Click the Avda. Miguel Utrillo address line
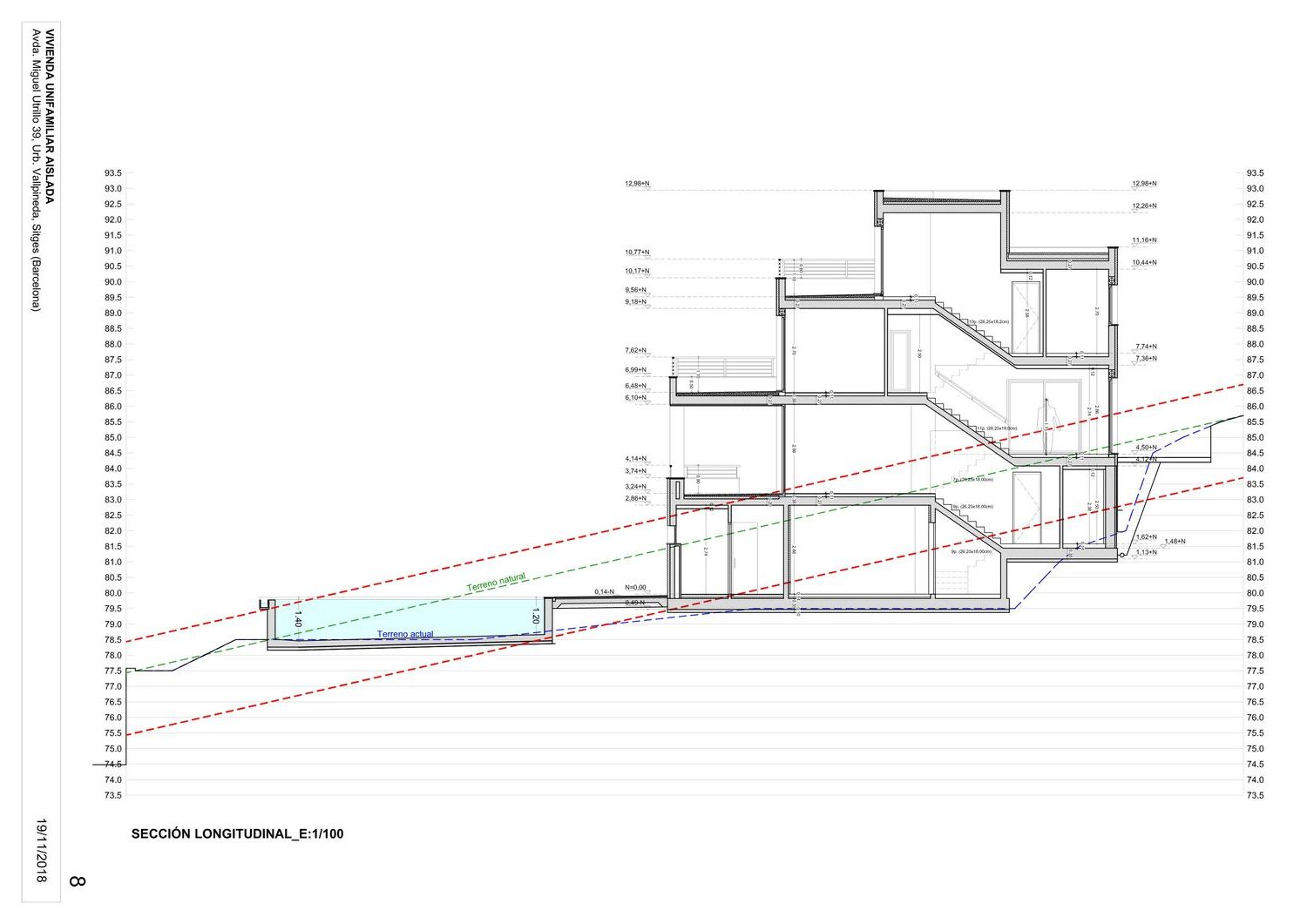The width and height of the screenshot is (1307, 924). pos(36,170)
